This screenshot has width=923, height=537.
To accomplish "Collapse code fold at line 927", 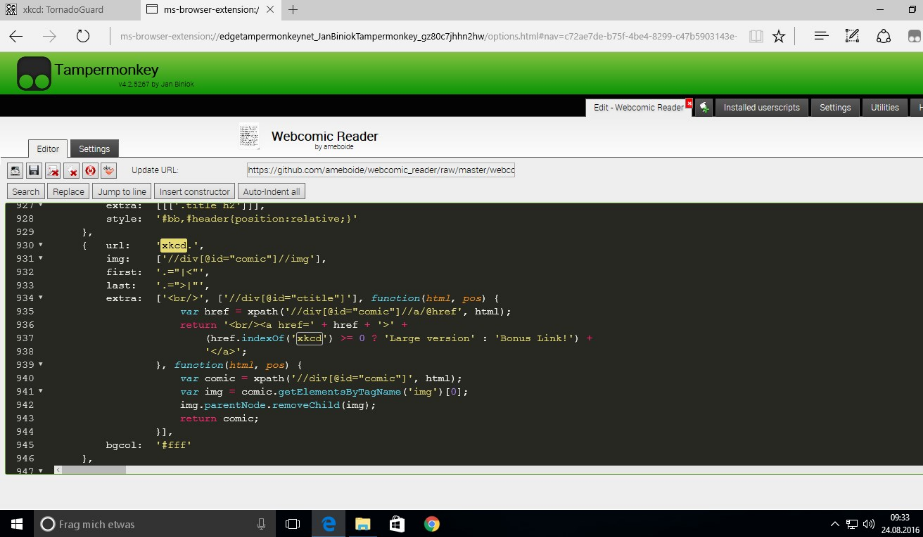I will (x=41, y=205).
